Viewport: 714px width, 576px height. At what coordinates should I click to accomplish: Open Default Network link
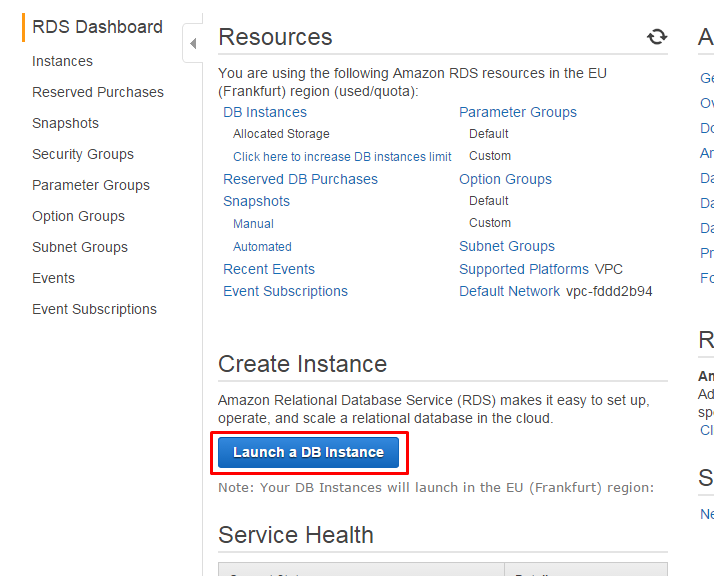coord(510,291)
